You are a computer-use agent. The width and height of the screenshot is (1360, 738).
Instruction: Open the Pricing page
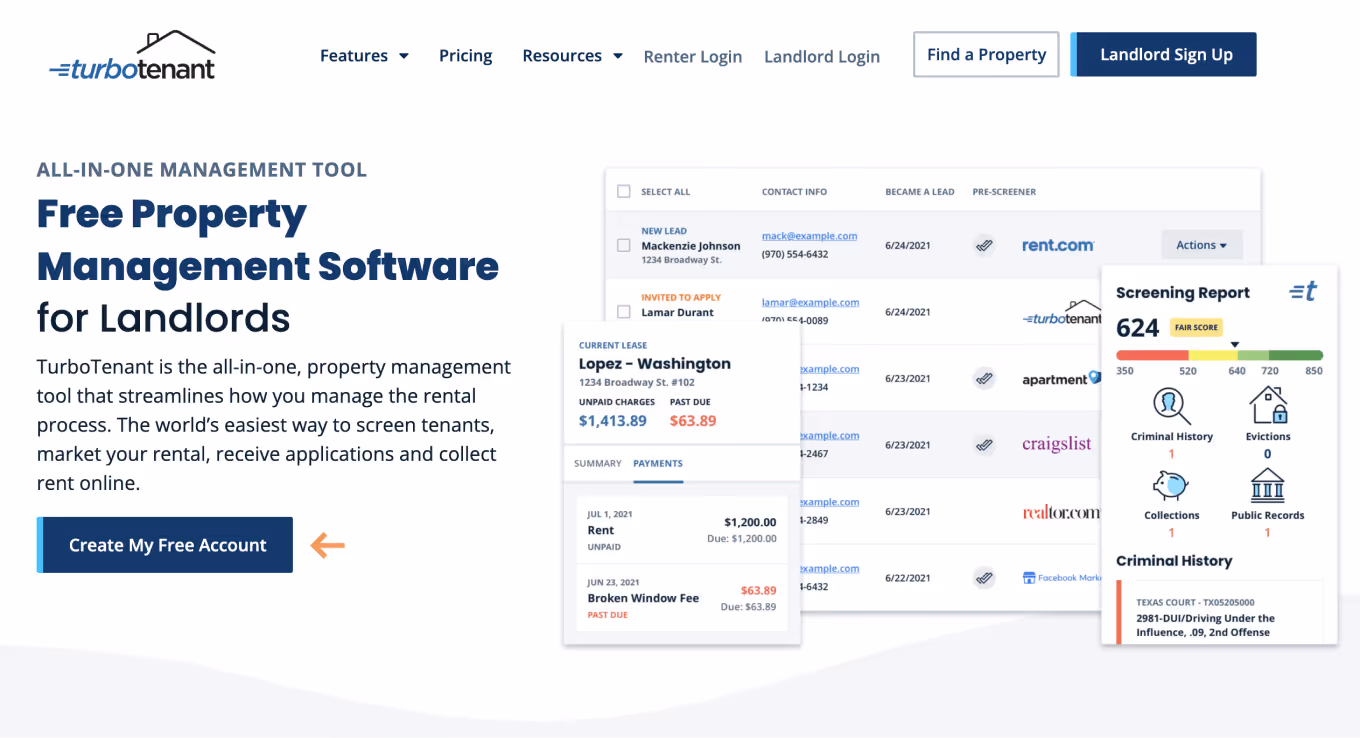(465, 56)
